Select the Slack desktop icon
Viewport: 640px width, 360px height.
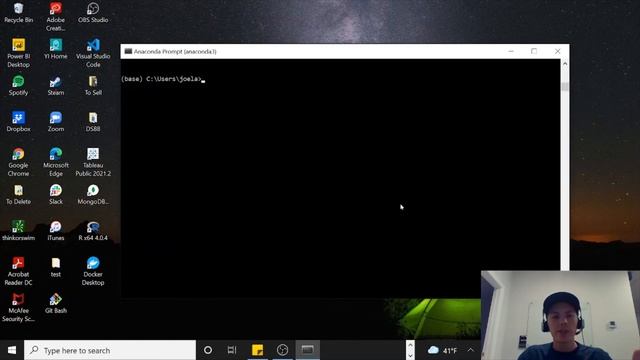56,194
